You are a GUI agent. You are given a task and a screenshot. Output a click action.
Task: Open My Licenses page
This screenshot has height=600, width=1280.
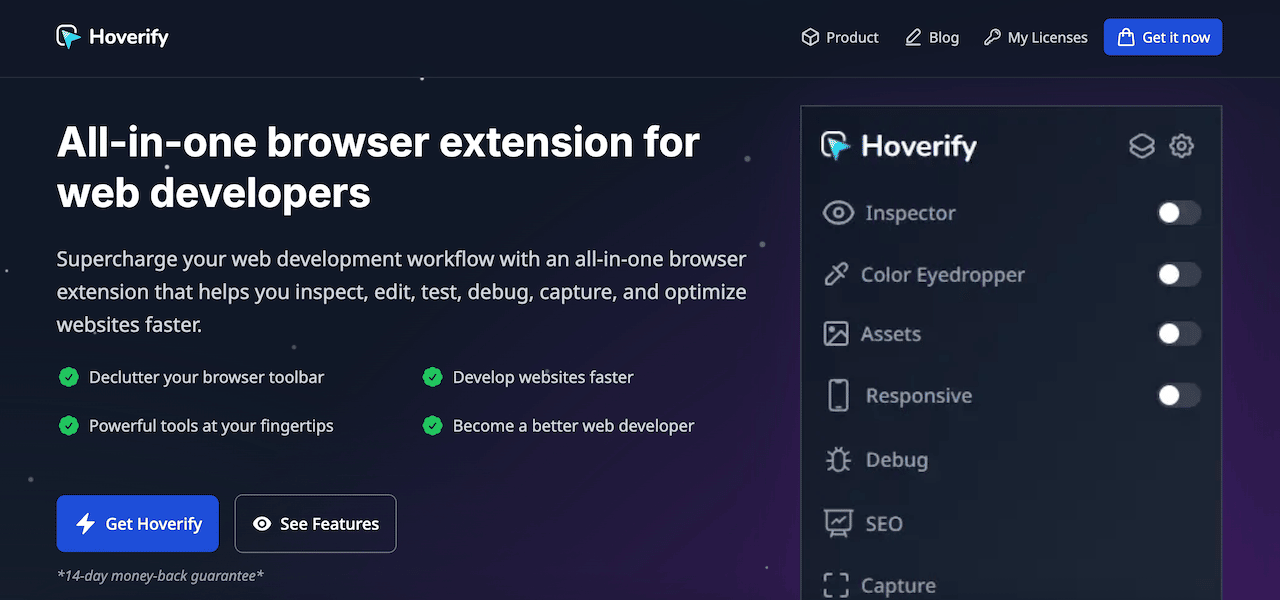[1035, 37]
